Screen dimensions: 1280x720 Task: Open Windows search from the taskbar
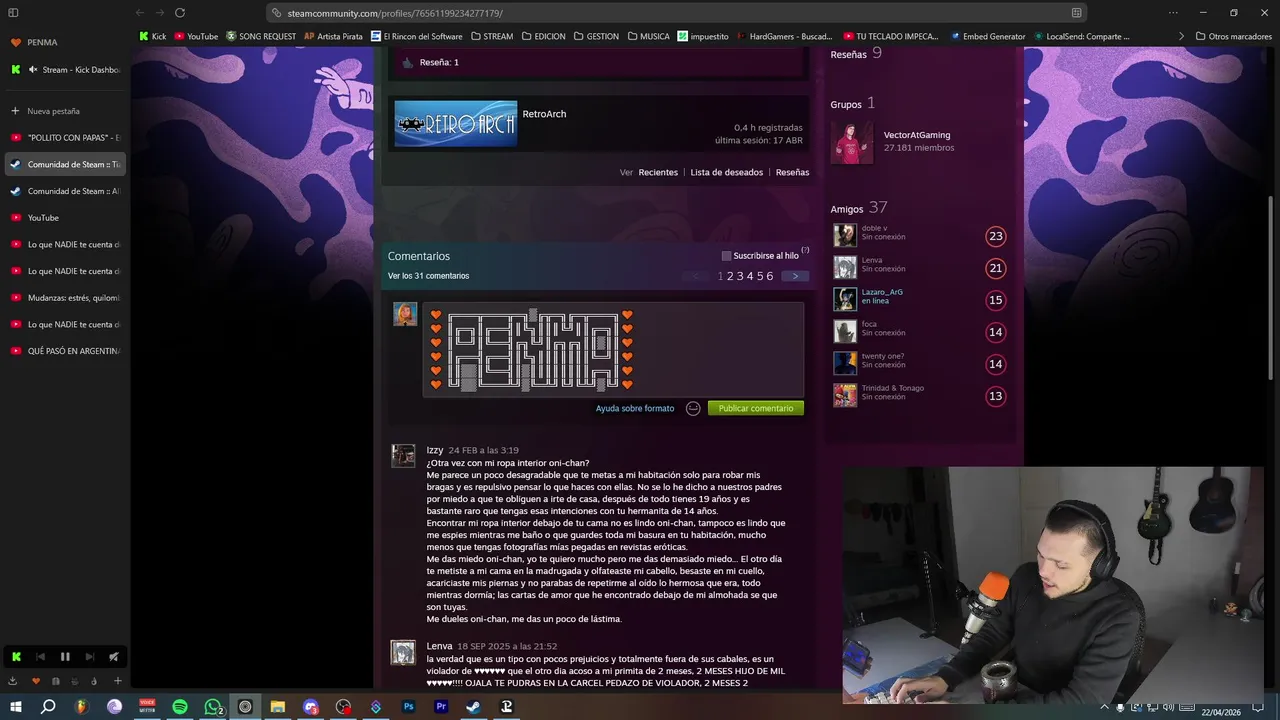point(48,707)
